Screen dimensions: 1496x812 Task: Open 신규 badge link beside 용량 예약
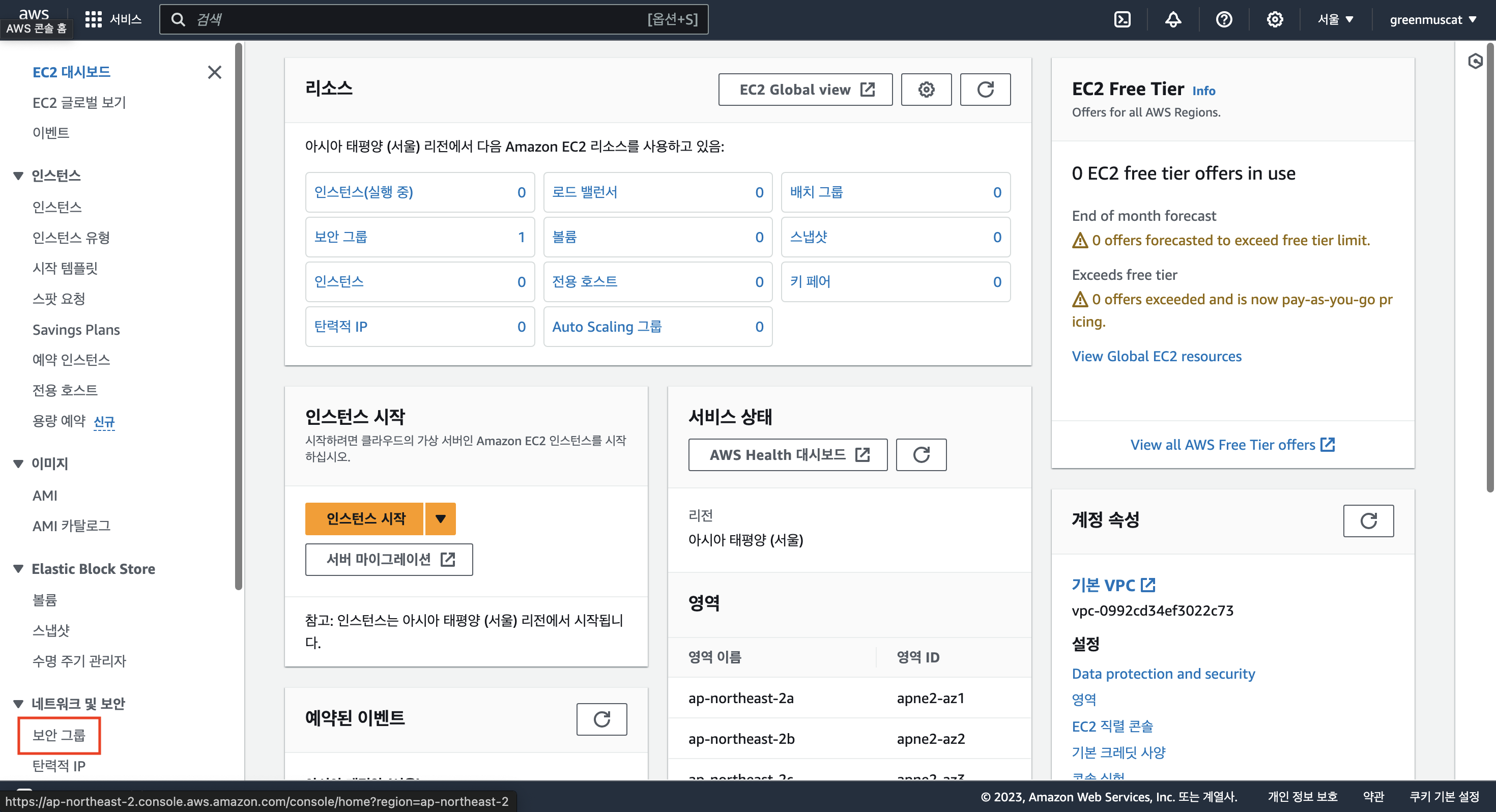click(x=104, y=422)
